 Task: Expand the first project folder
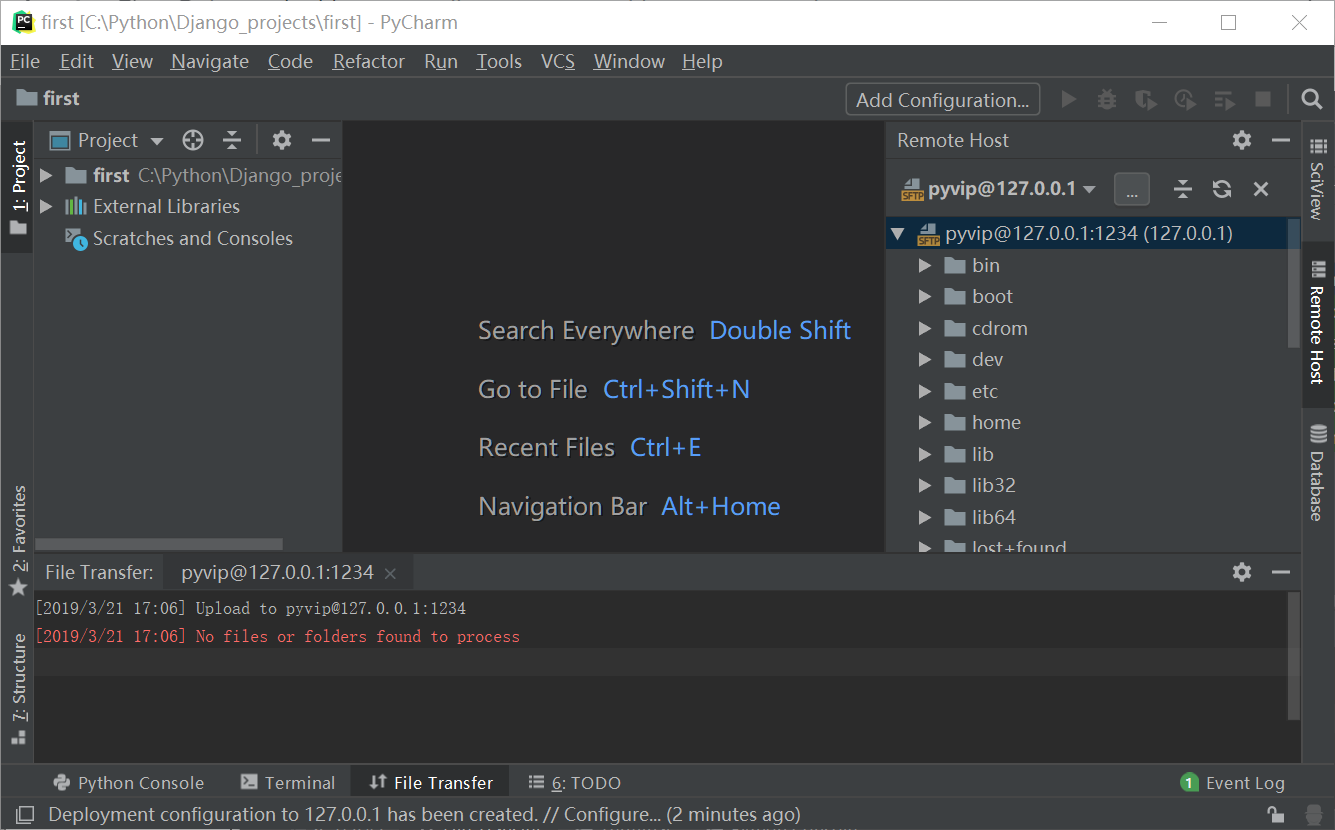click(x=46, y=175)
